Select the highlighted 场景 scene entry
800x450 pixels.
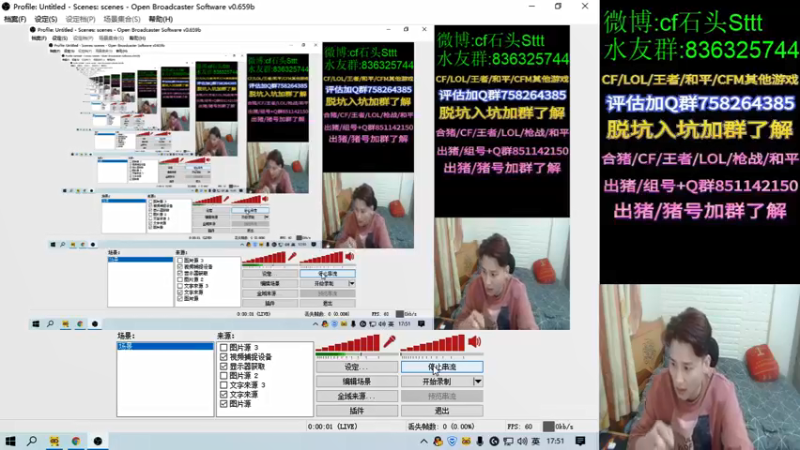(x=165, y=346)
